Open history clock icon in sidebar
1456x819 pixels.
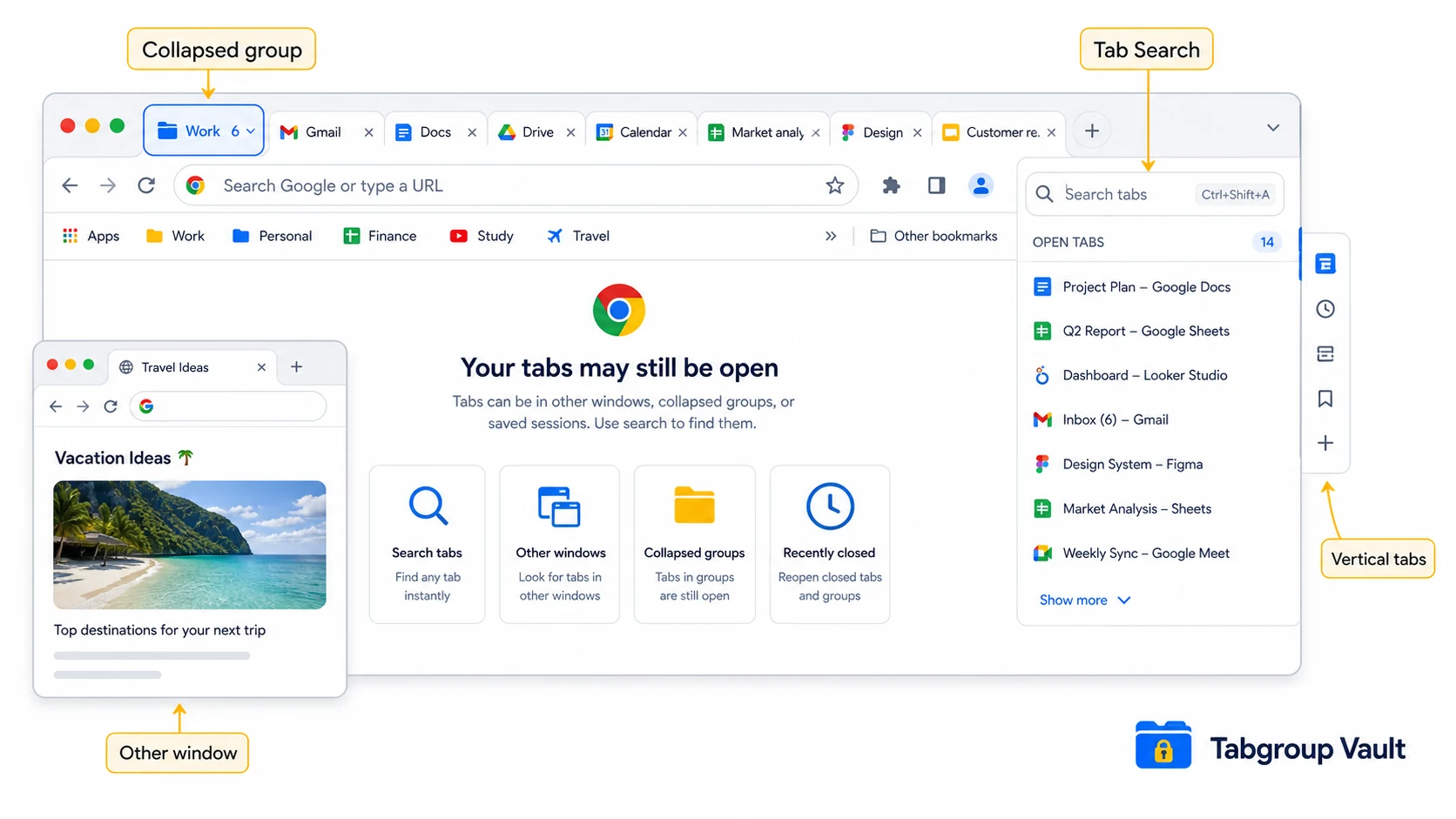(x=1325, y=309)
